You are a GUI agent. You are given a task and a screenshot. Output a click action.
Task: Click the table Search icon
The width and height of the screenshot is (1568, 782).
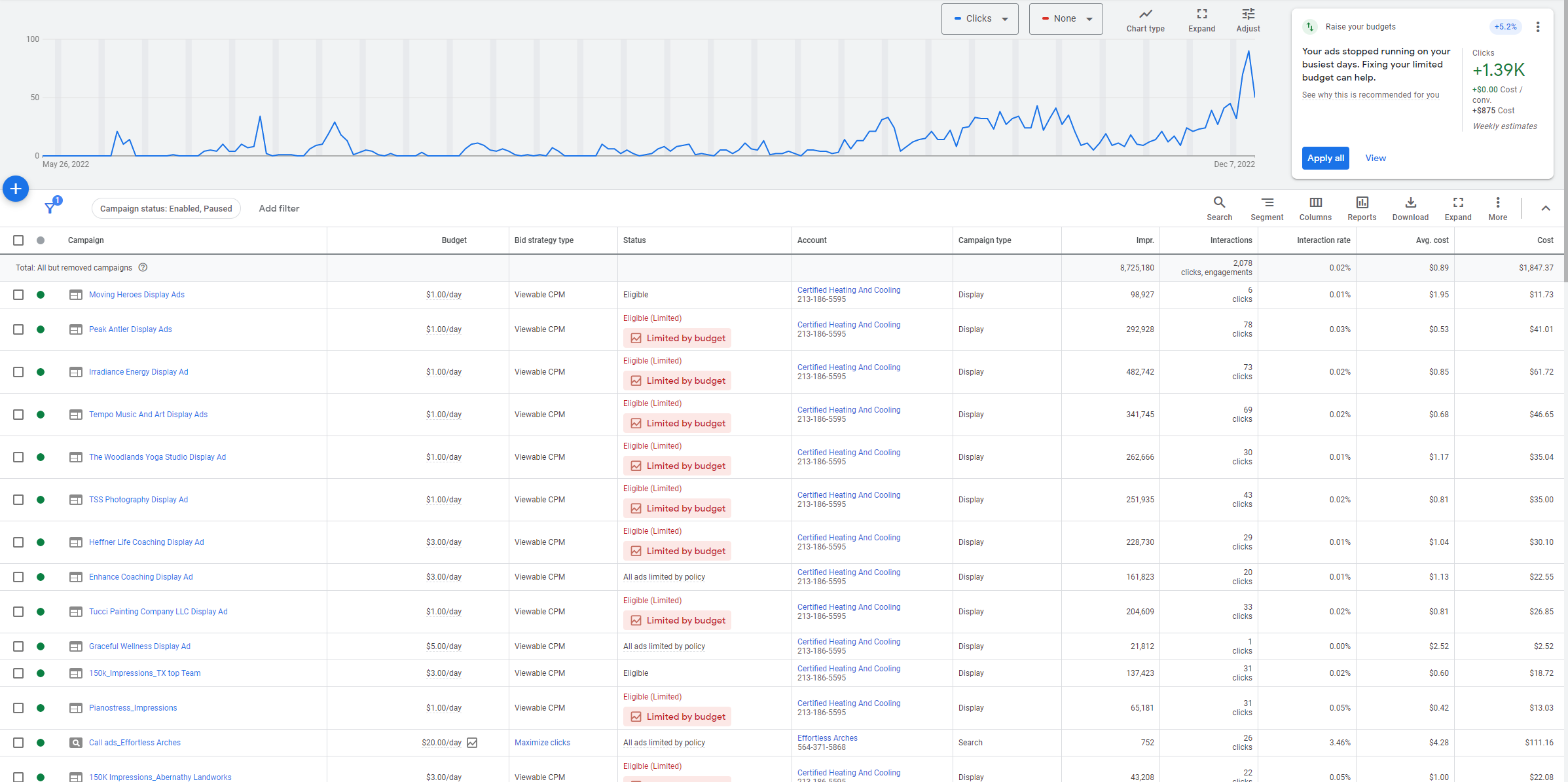coord(1219,203)
